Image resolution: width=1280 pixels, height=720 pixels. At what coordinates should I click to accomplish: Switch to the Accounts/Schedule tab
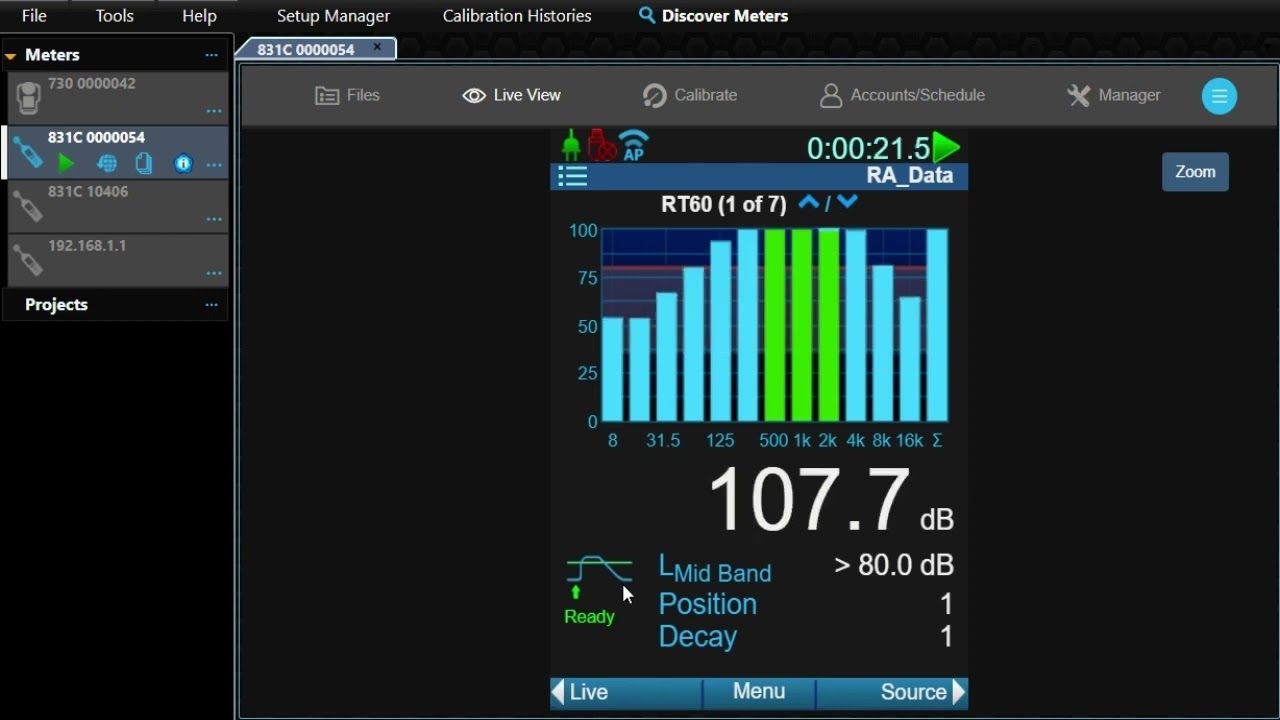click(x=902, y=95)
